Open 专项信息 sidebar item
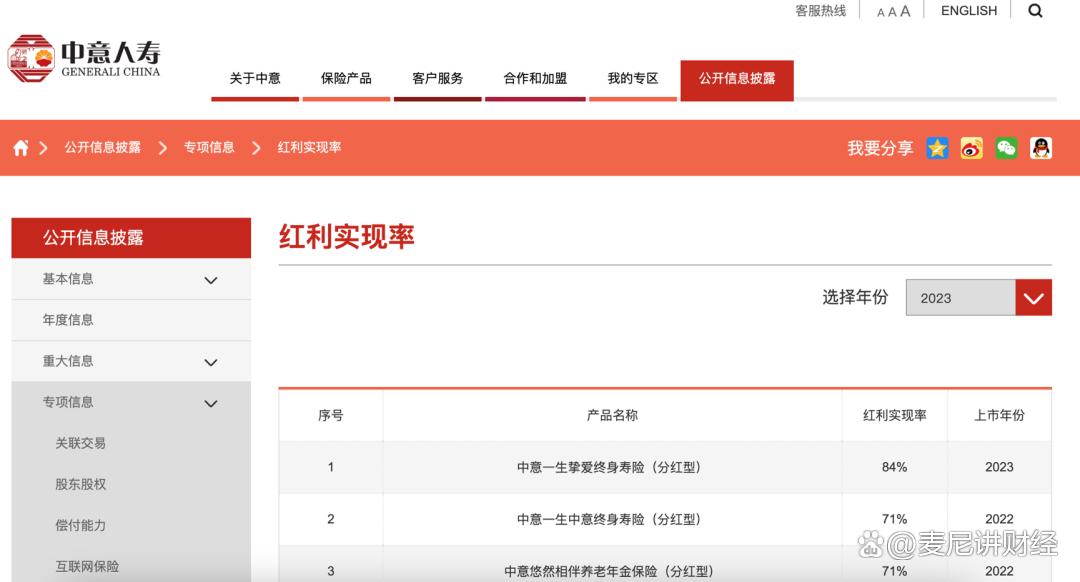This screenshot has width=1080, height=582. [x=131, y=402]
